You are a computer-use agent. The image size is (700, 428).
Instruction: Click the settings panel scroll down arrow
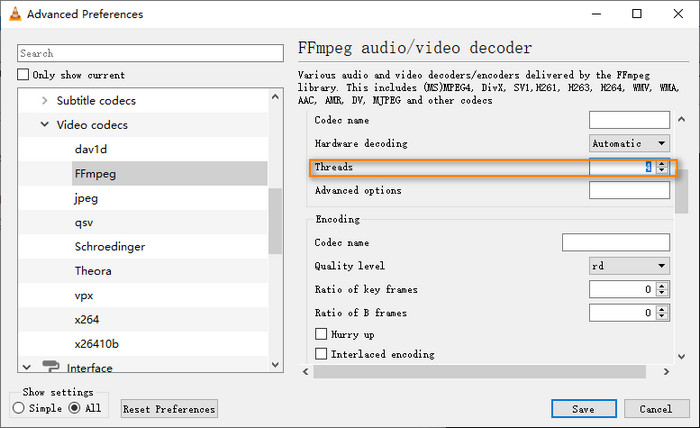(x=681, y=356)
